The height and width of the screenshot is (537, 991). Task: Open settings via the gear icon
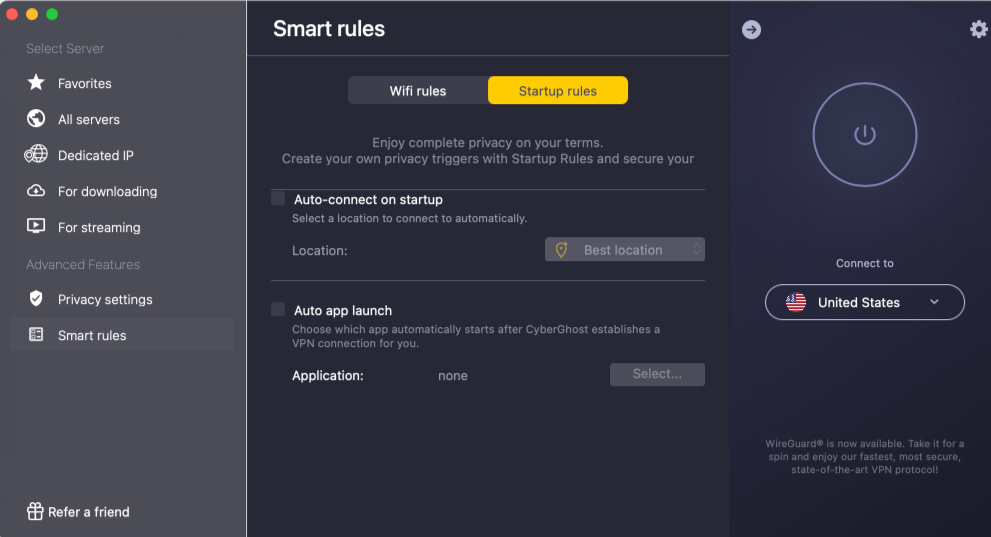pyautogui.click(x=978, y=29)
